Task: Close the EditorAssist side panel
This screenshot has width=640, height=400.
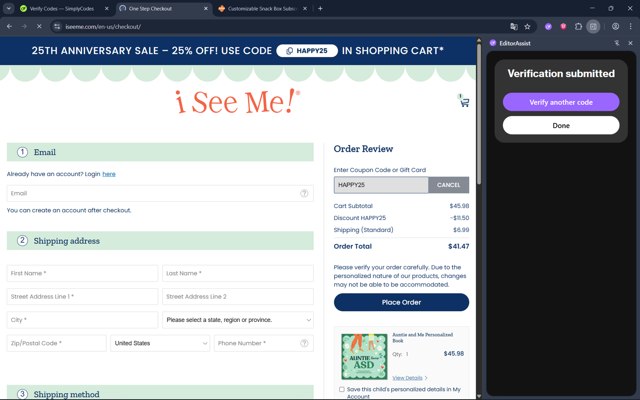Action: pyautogui.click(x=630, y=43)
